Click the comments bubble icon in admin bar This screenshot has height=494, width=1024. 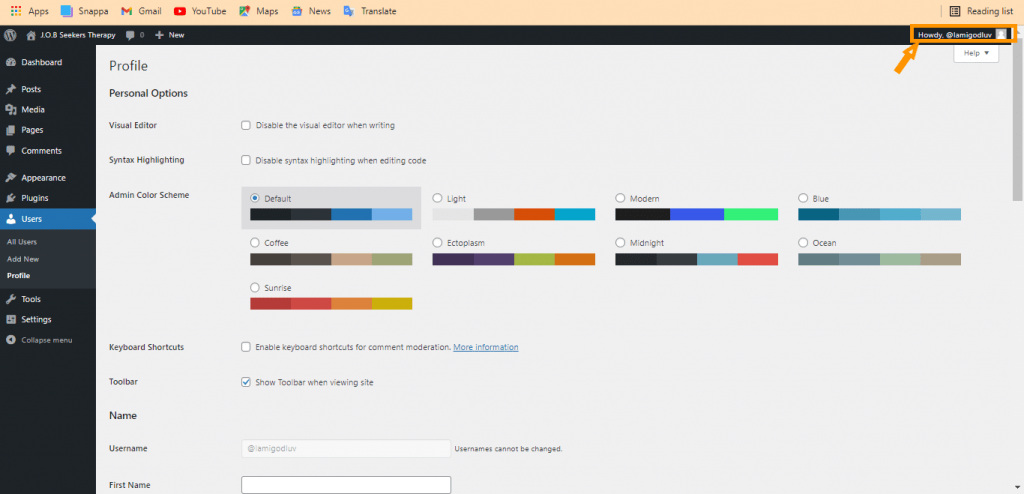130,35
